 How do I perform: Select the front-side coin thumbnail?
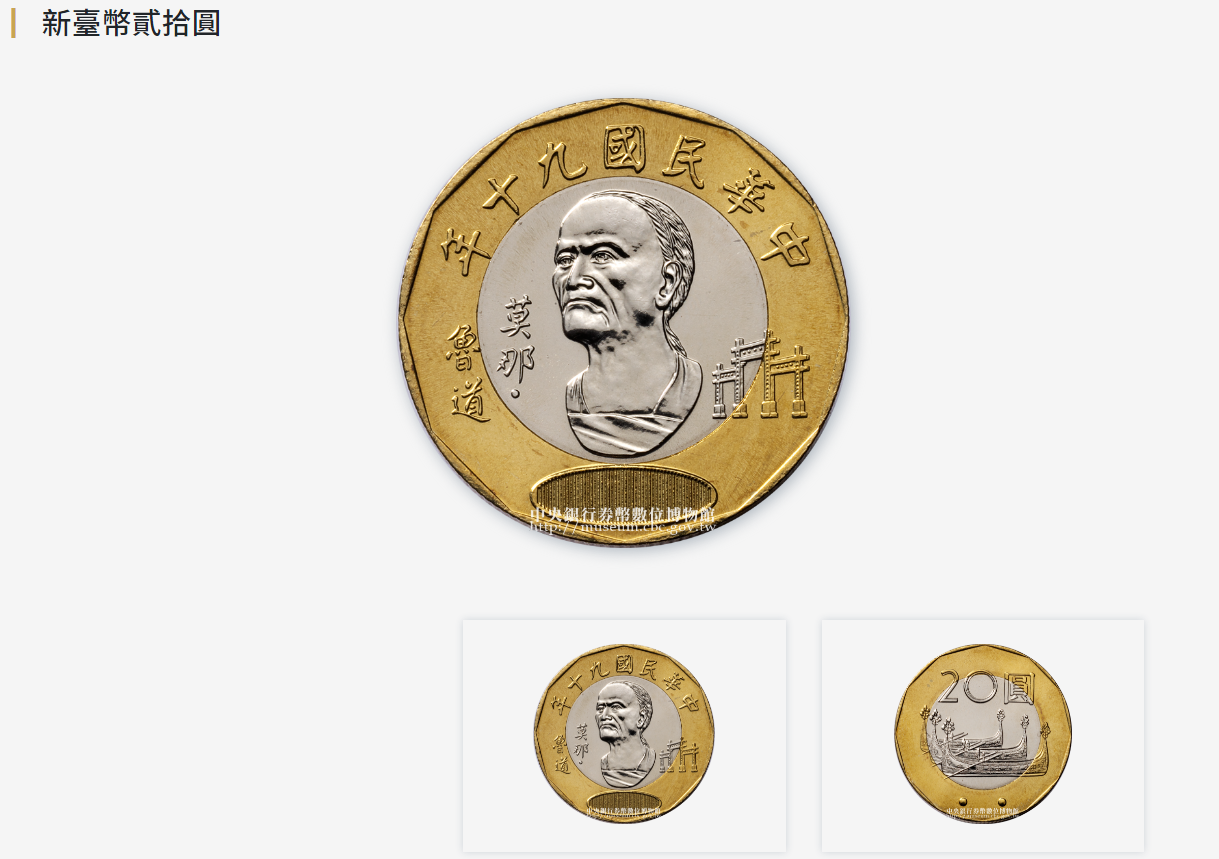pos(624,735)
